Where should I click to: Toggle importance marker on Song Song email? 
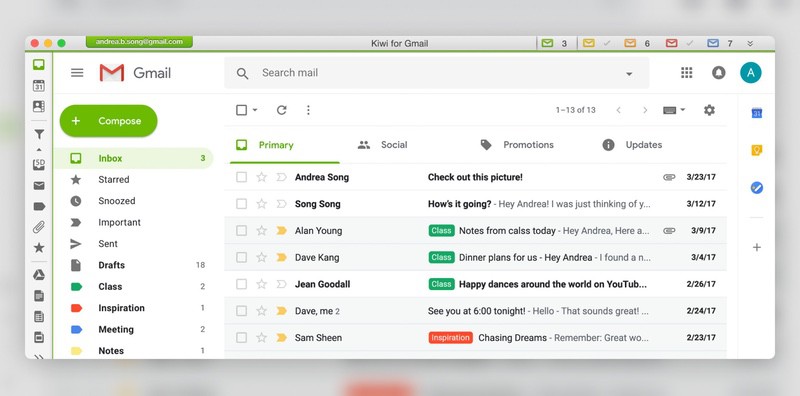pyautogui.click(x=281, y=204)
